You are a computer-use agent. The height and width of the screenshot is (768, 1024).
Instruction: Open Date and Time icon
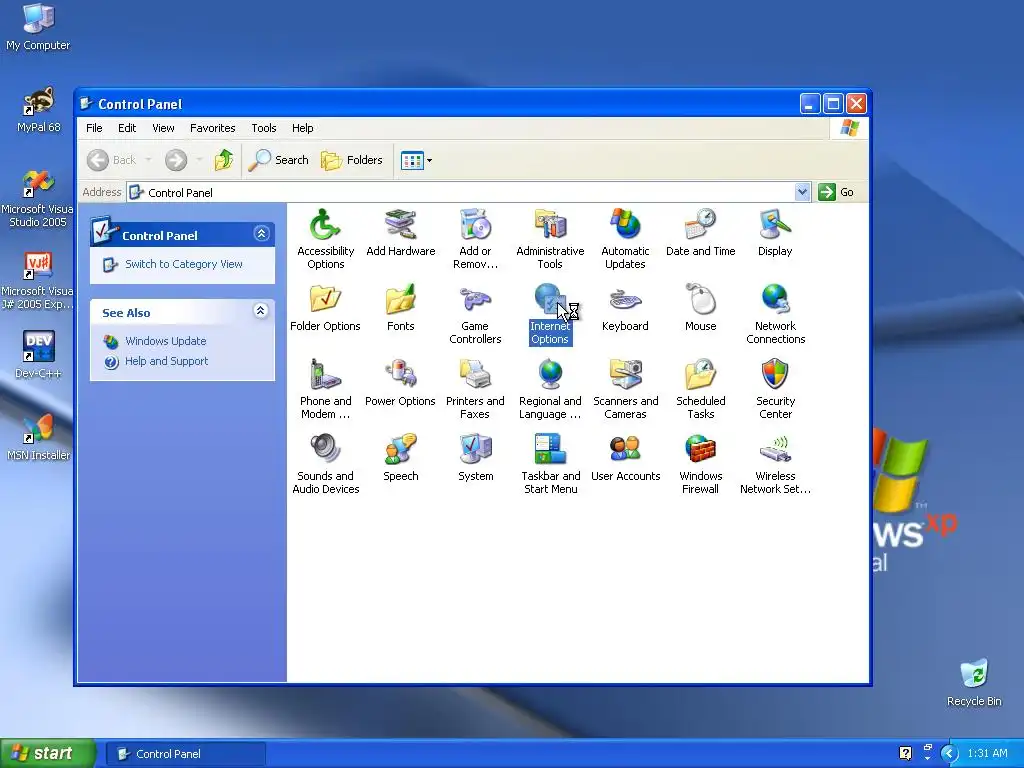click(700, 225)
